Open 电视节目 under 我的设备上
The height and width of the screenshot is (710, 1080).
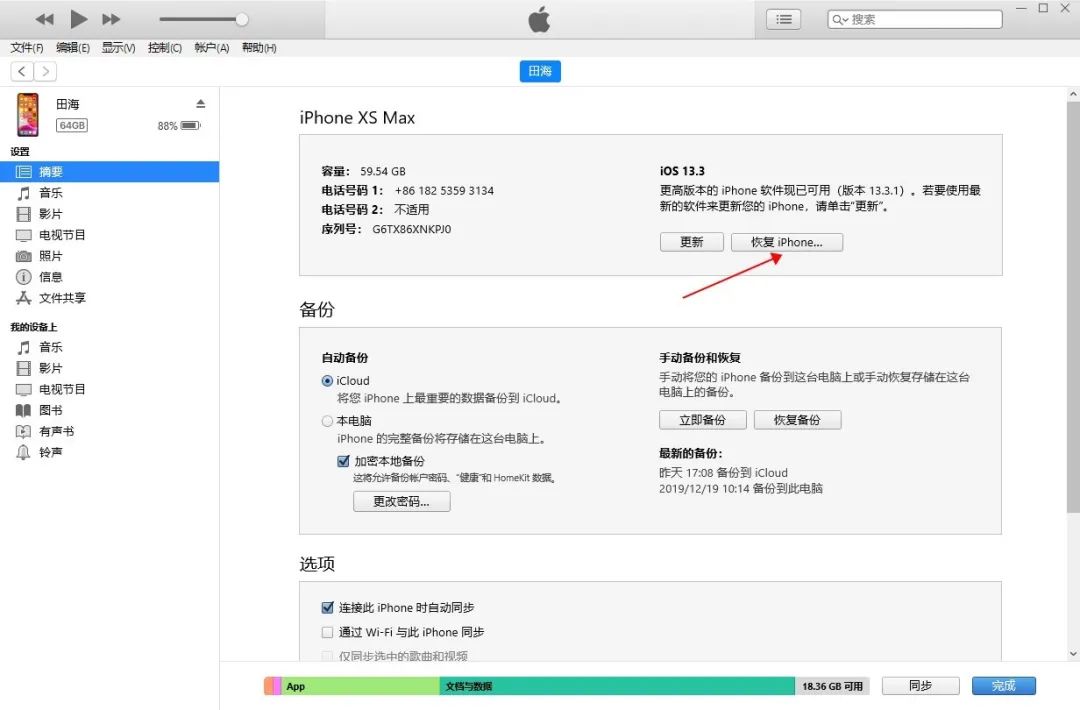[x=110, y=389]
